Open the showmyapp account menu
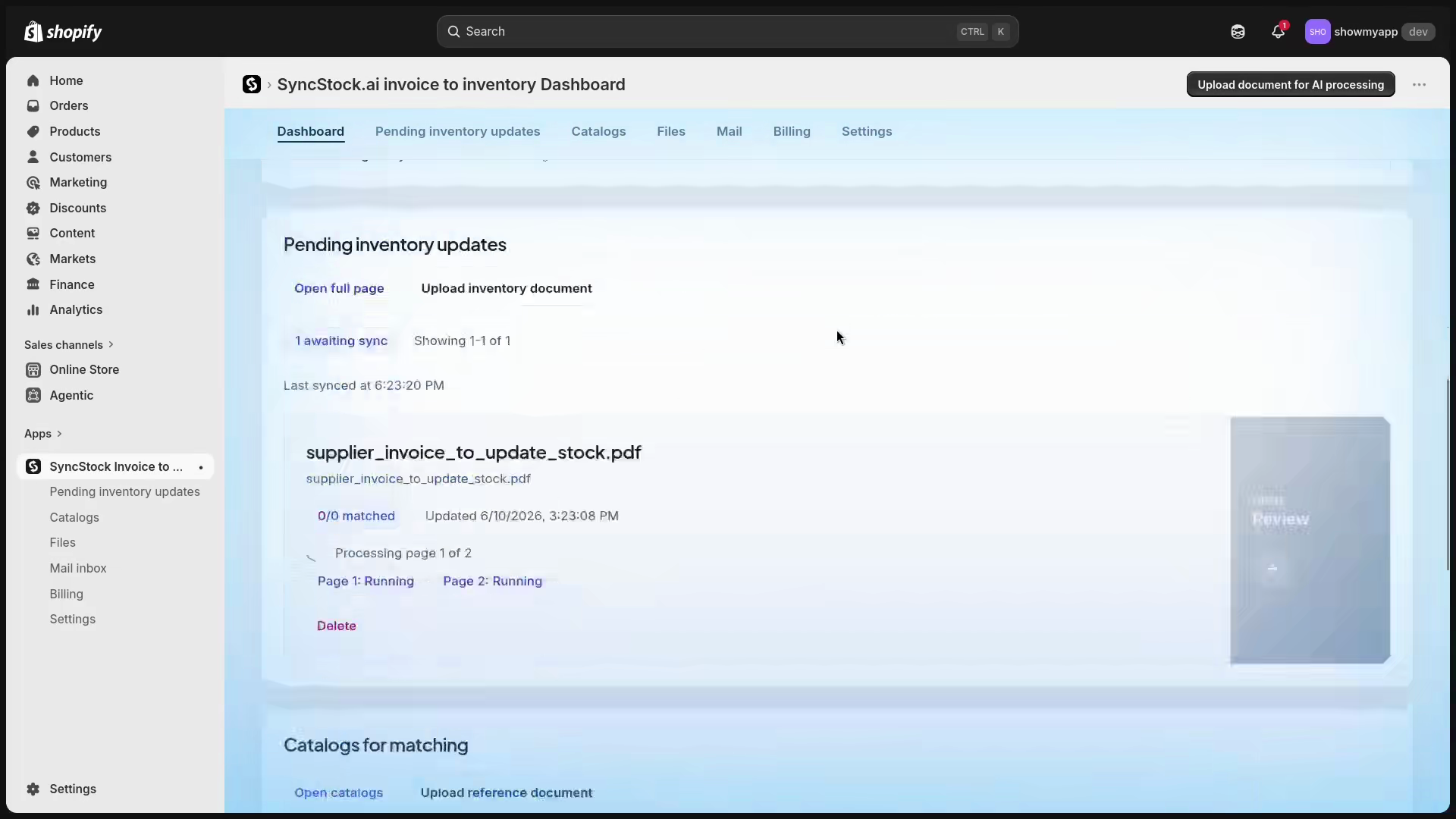The width and height of the screenshot is (1456, 819). [1370, 31]
